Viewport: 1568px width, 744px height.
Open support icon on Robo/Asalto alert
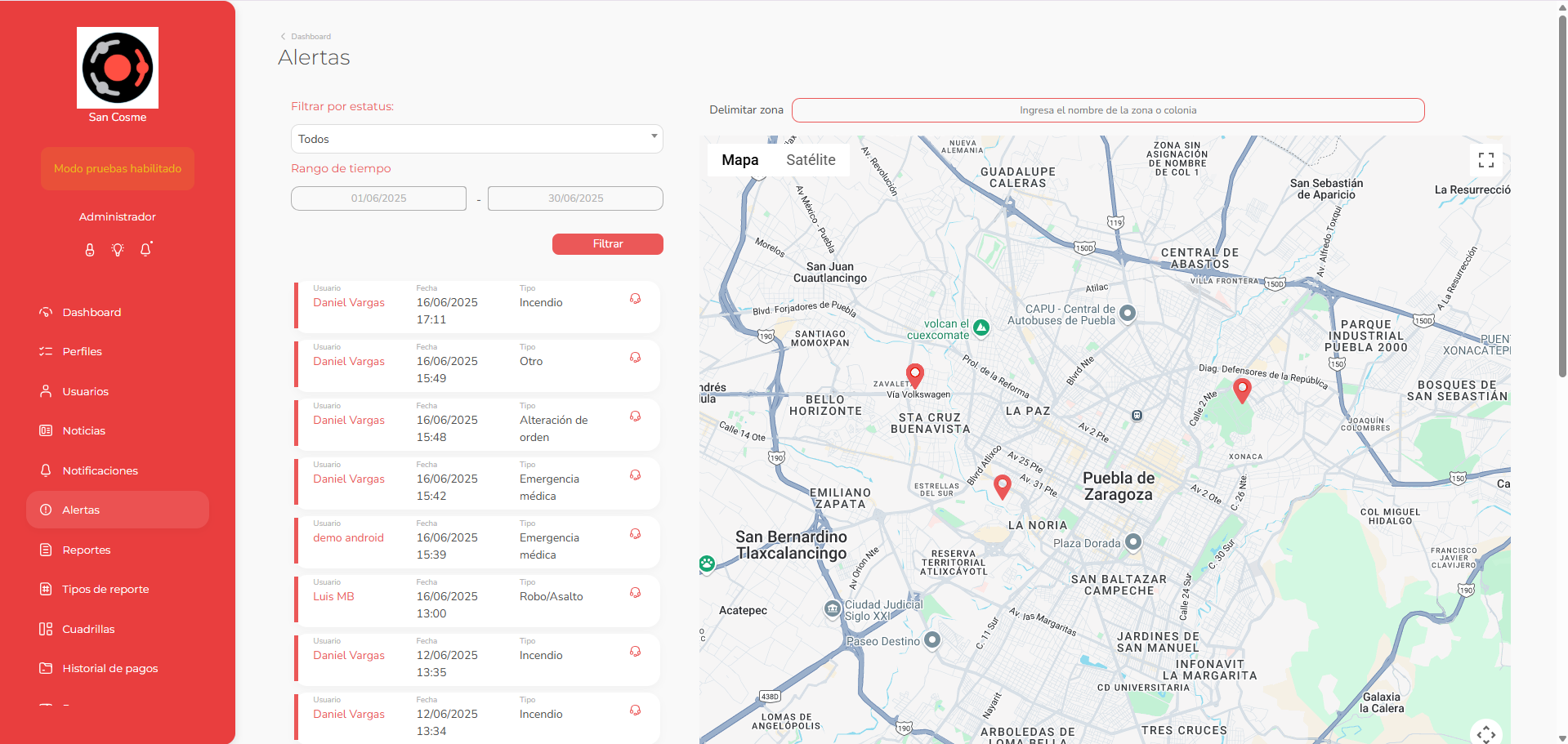[635, 593]
